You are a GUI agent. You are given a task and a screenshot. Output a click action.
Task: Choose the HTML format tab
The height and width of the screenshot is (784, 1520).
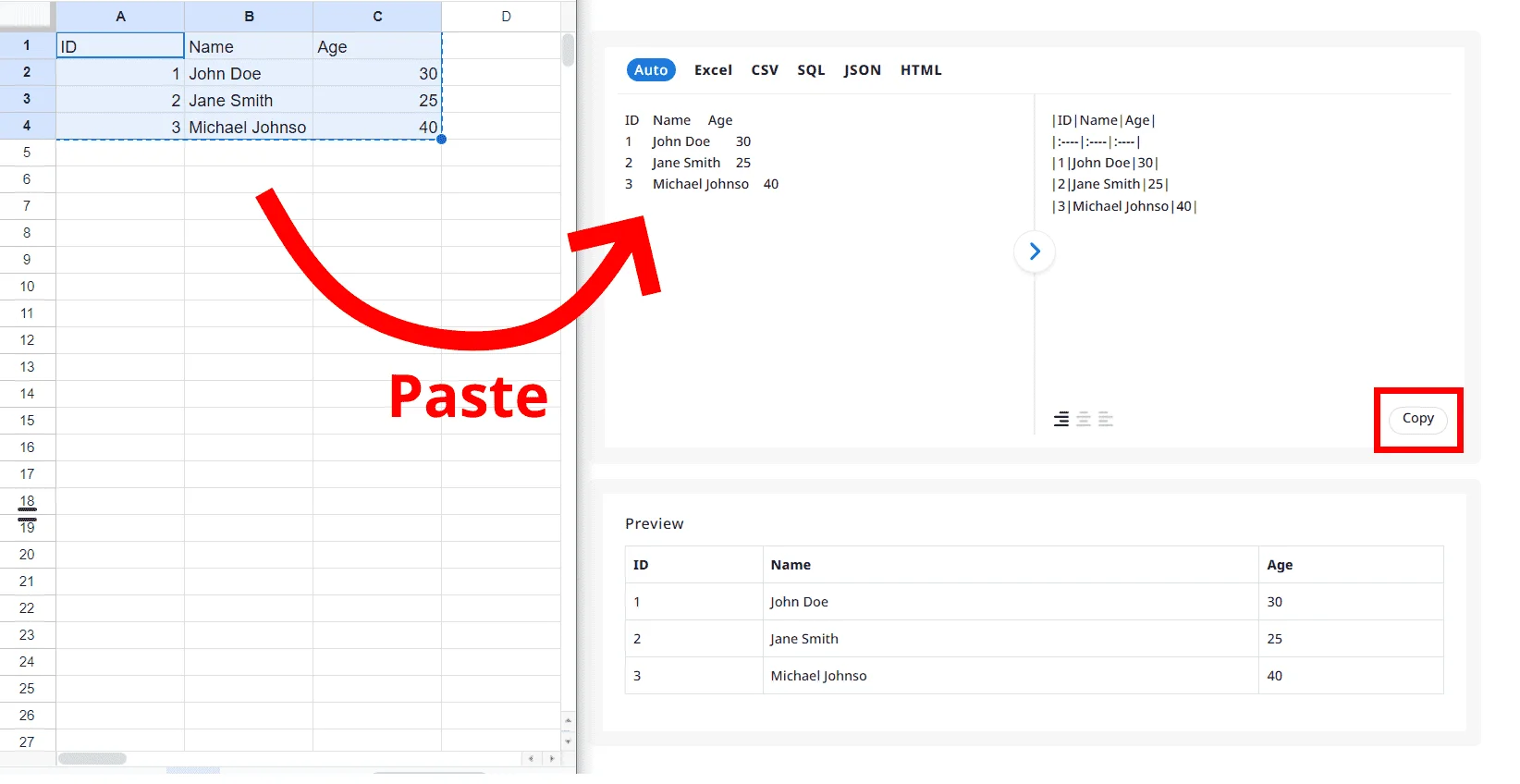pos(921,70)
